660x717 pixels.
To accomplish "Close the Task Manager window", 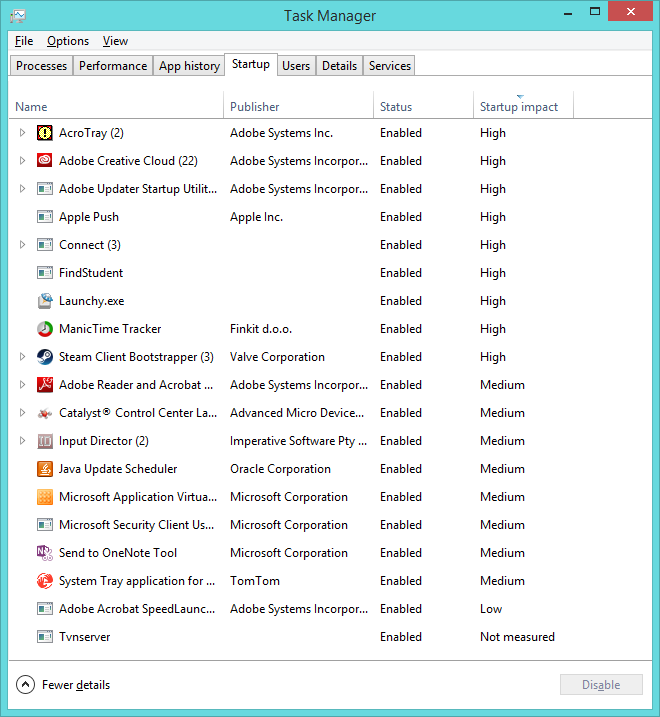I will coord(630,12).
